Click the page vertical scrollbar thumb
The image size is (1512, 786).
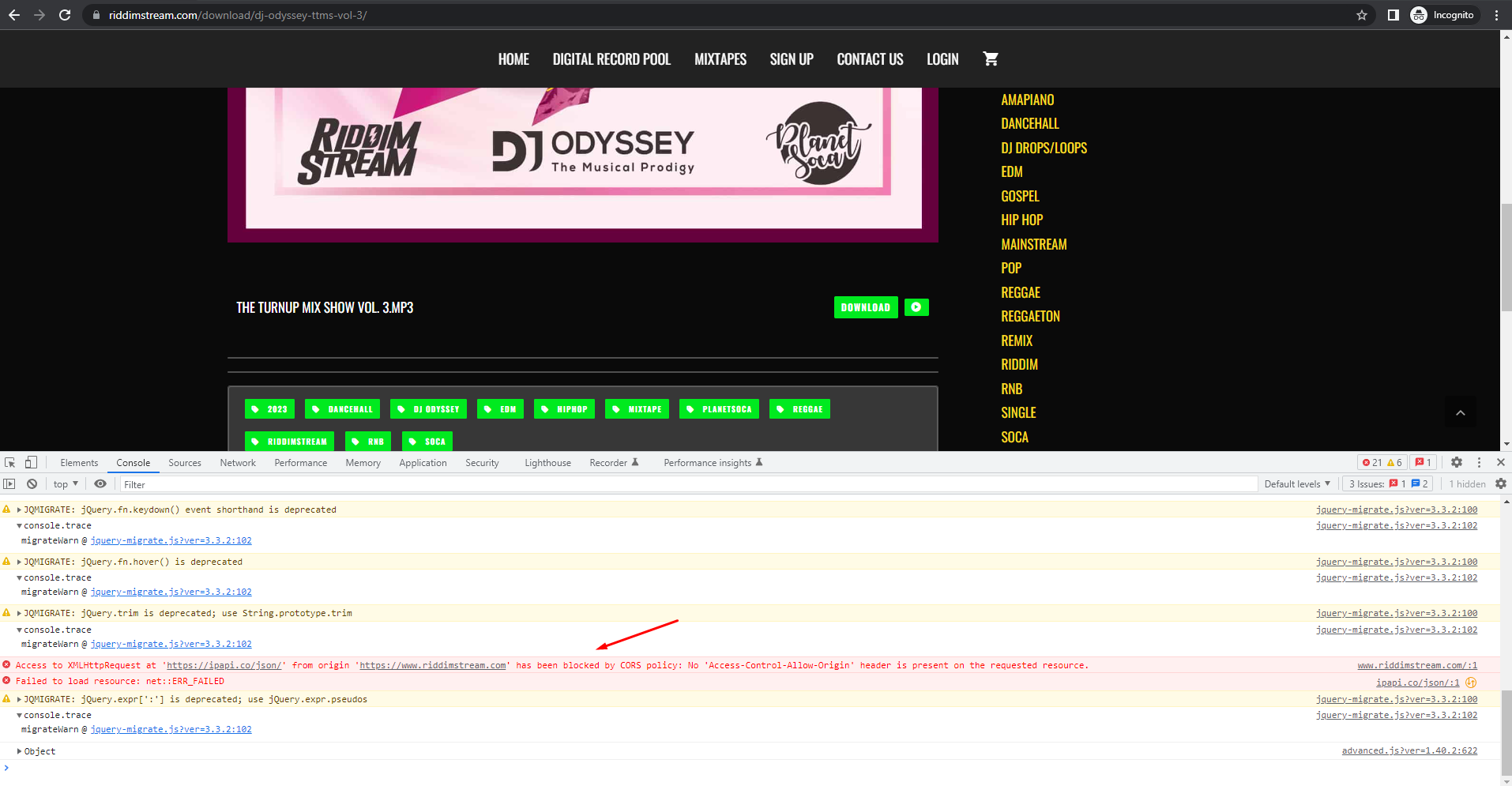(1506, 258)
